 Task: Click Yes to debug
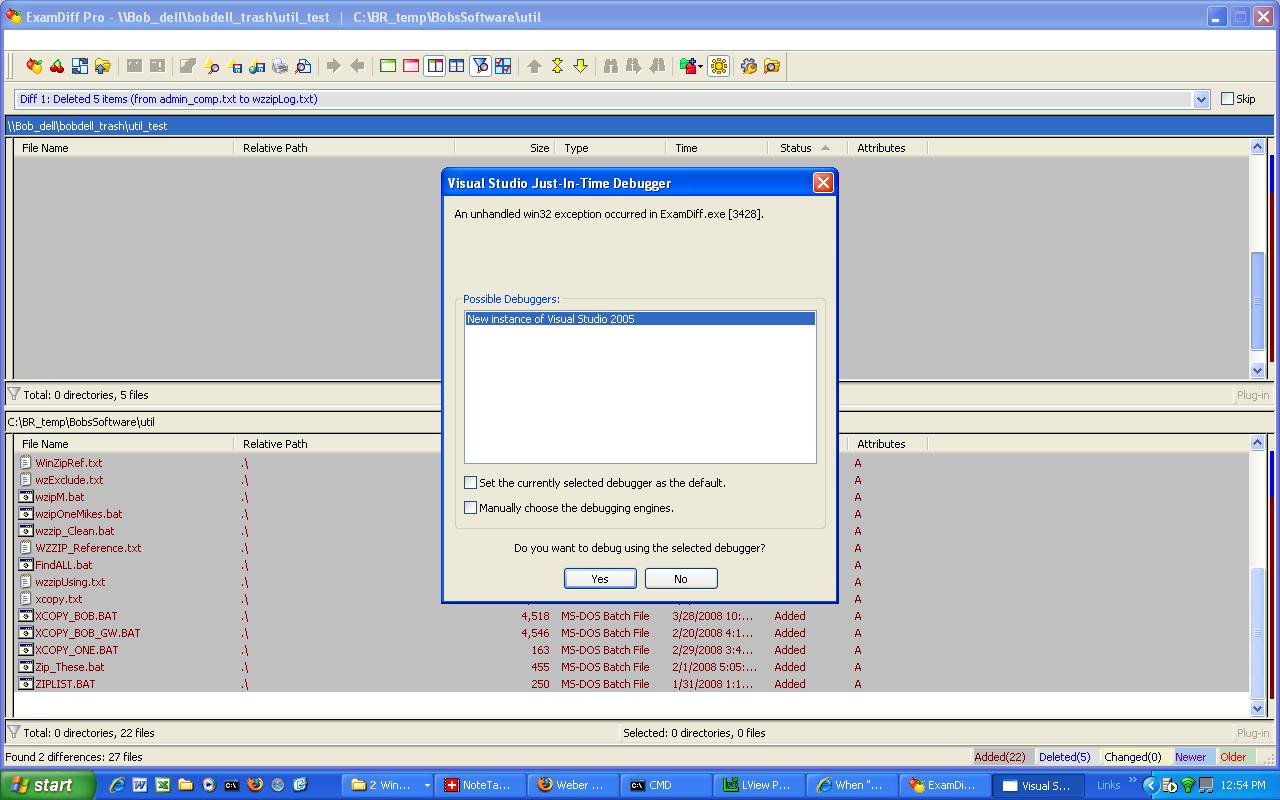[x=600, y=579]
